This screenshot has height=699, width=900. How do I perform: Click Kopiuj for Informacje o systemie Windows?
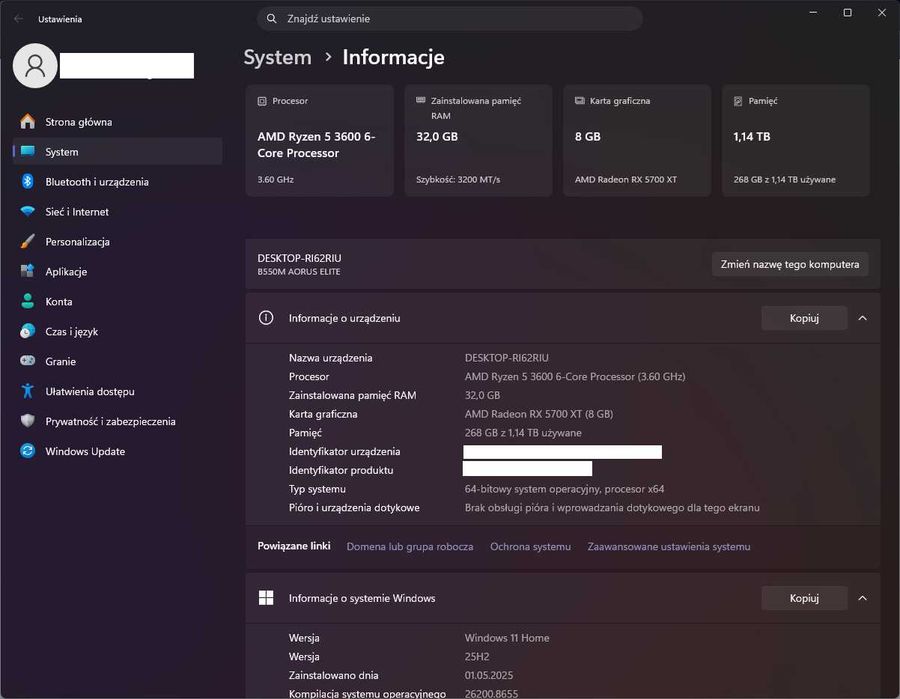coord(804,598)
